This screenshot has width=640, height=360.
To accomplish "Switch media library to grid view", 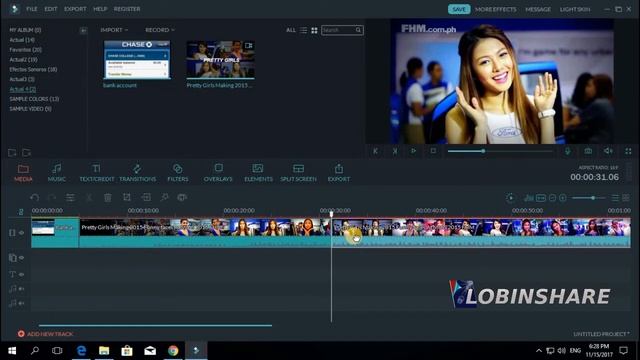I will [x=314, y=30].
